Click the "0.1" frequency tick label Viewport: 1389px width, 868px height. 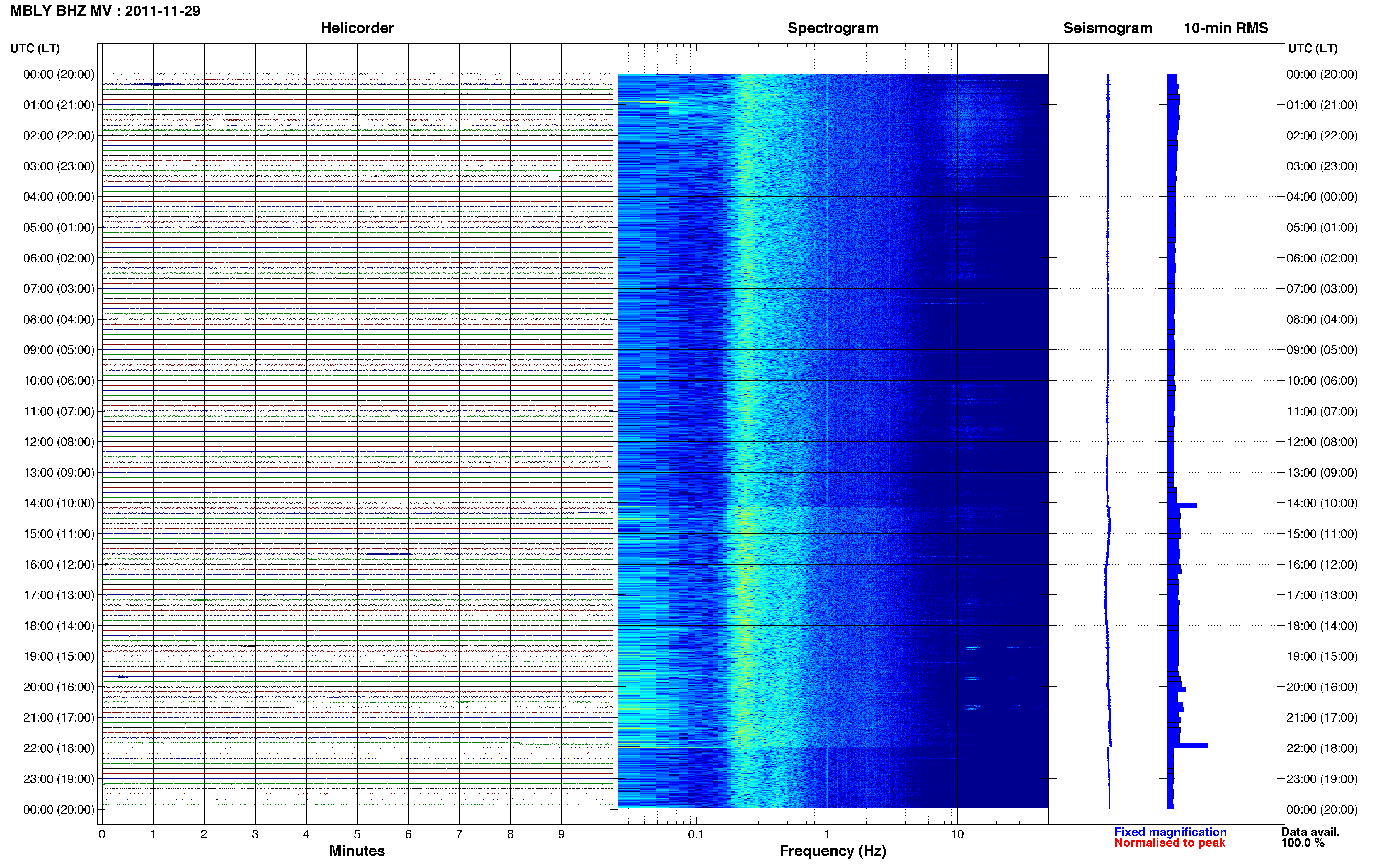[x=696, y=834]
